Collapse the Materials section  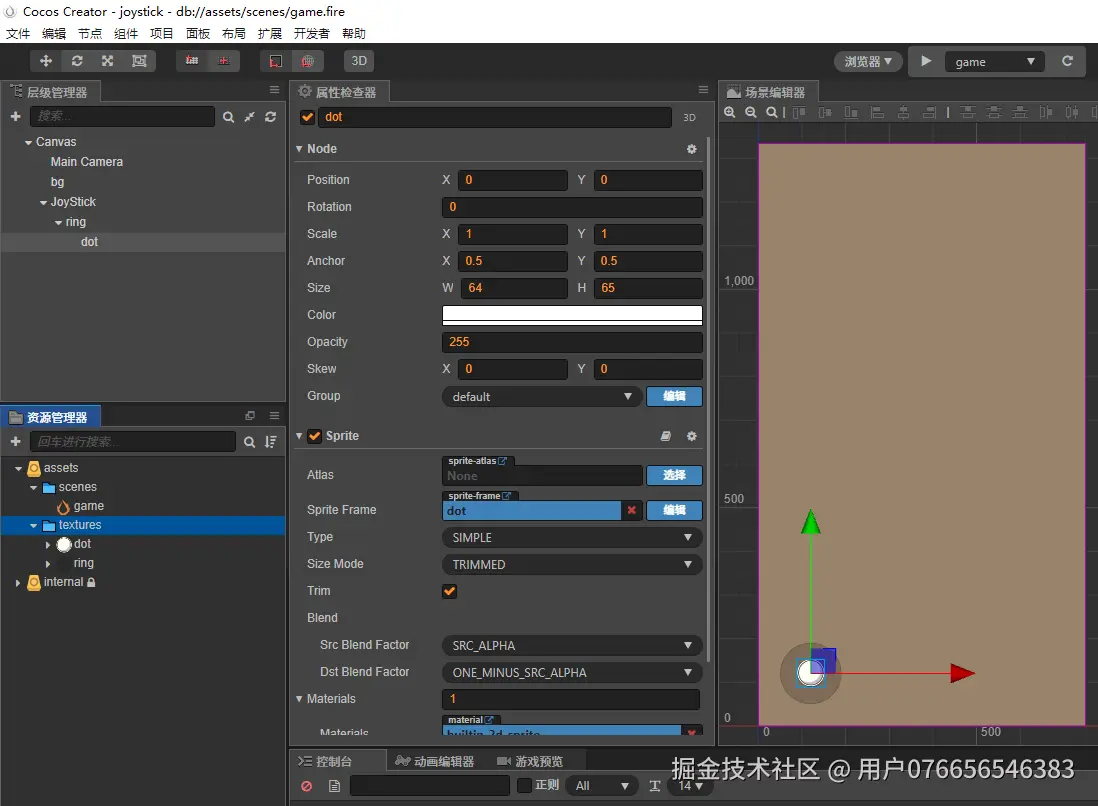click(299, 699)
